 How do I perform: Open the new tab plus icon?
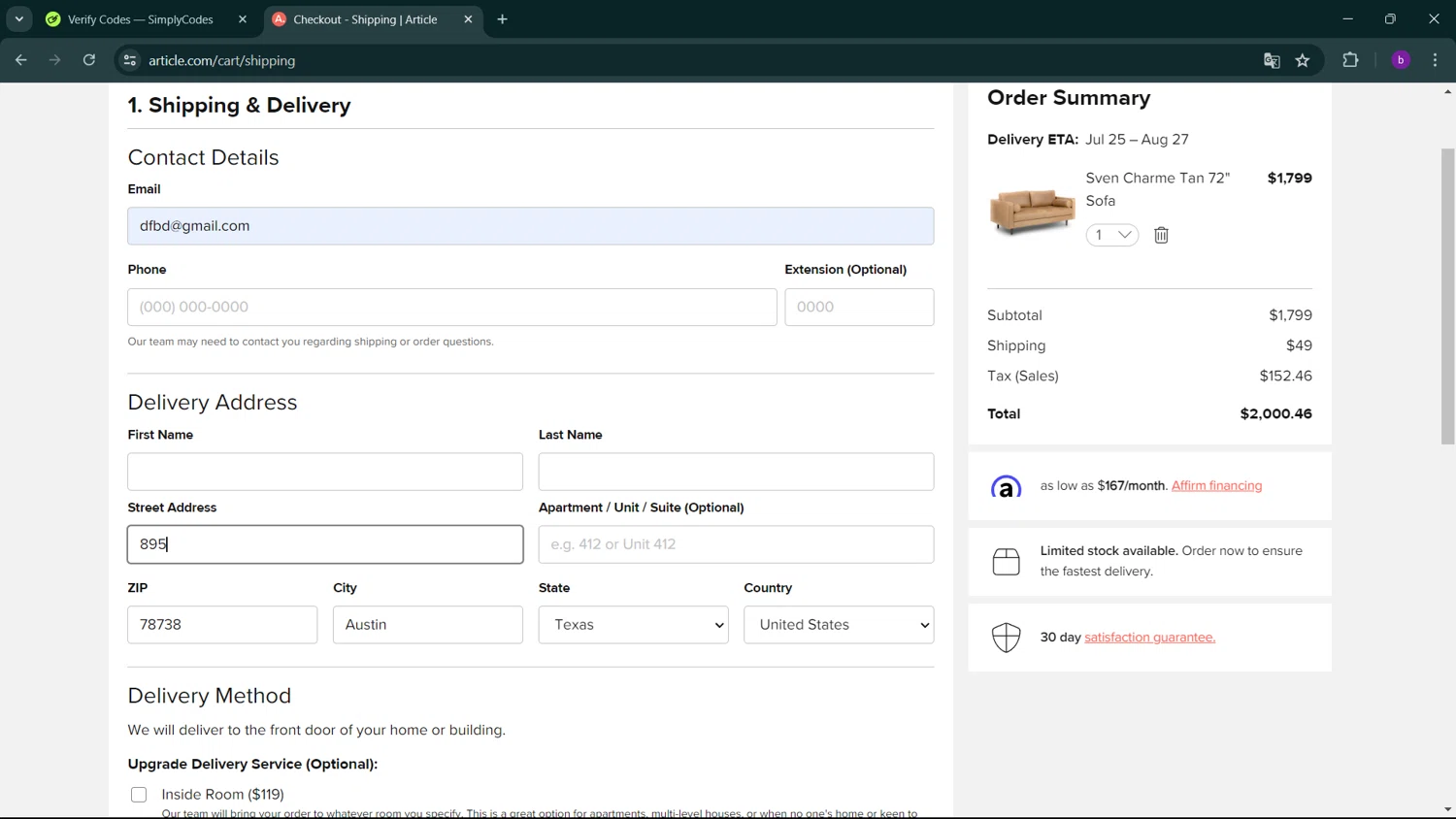tap(502, 19)
